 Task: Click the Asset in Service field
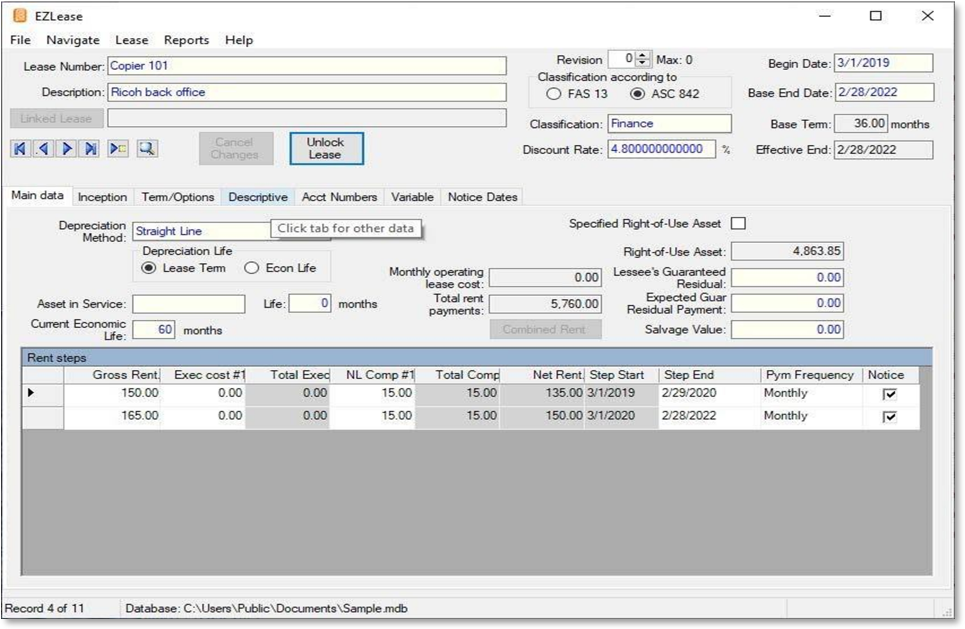point(188,304)
